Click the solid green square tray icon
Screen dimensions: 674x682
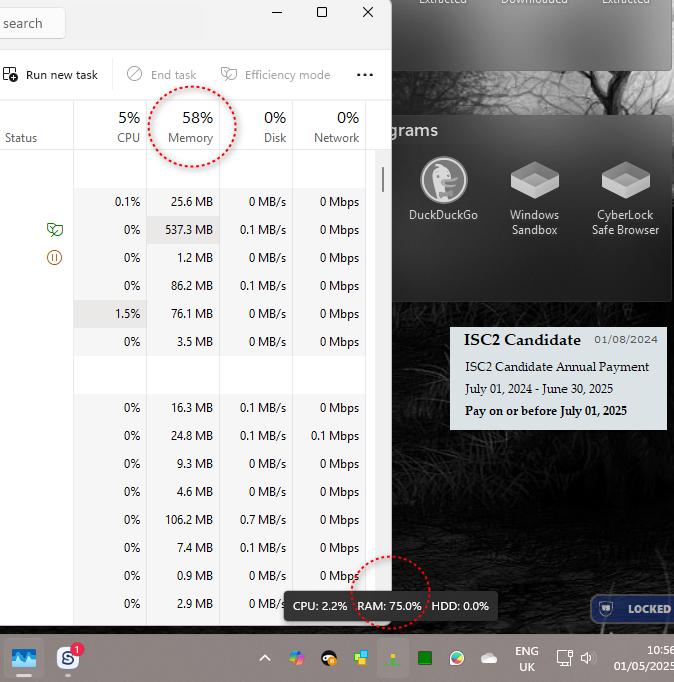point(425,658)
